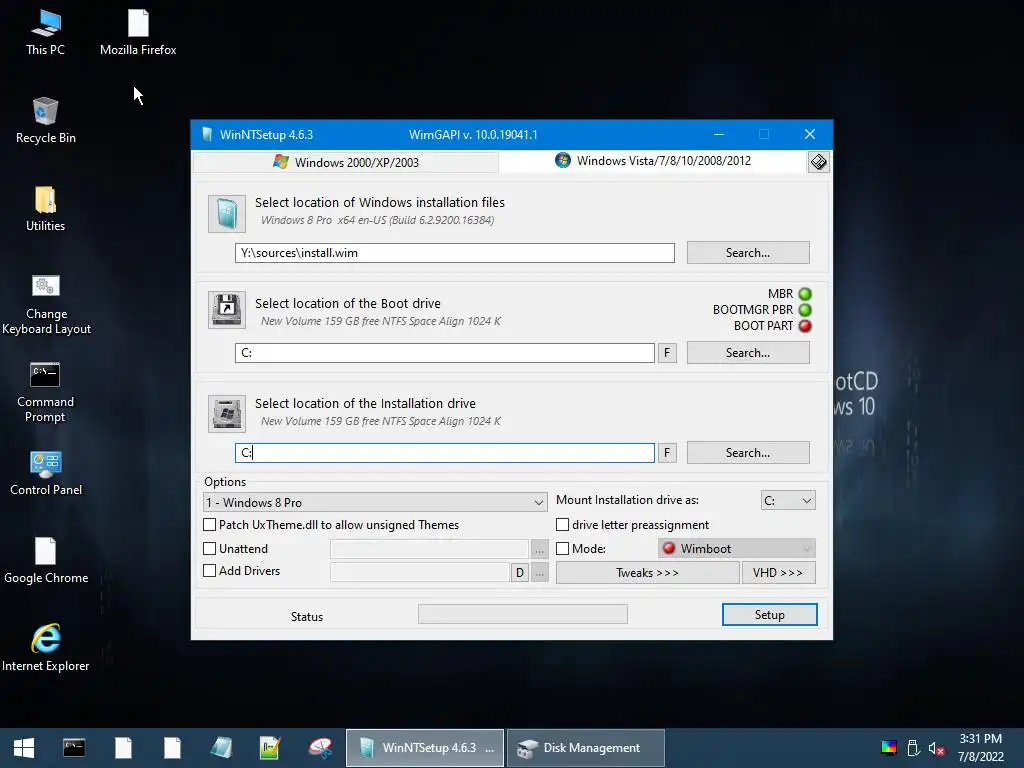Click the Add Drivers path field
Viewport: 1024px width, 768px height.
point(420,573)
